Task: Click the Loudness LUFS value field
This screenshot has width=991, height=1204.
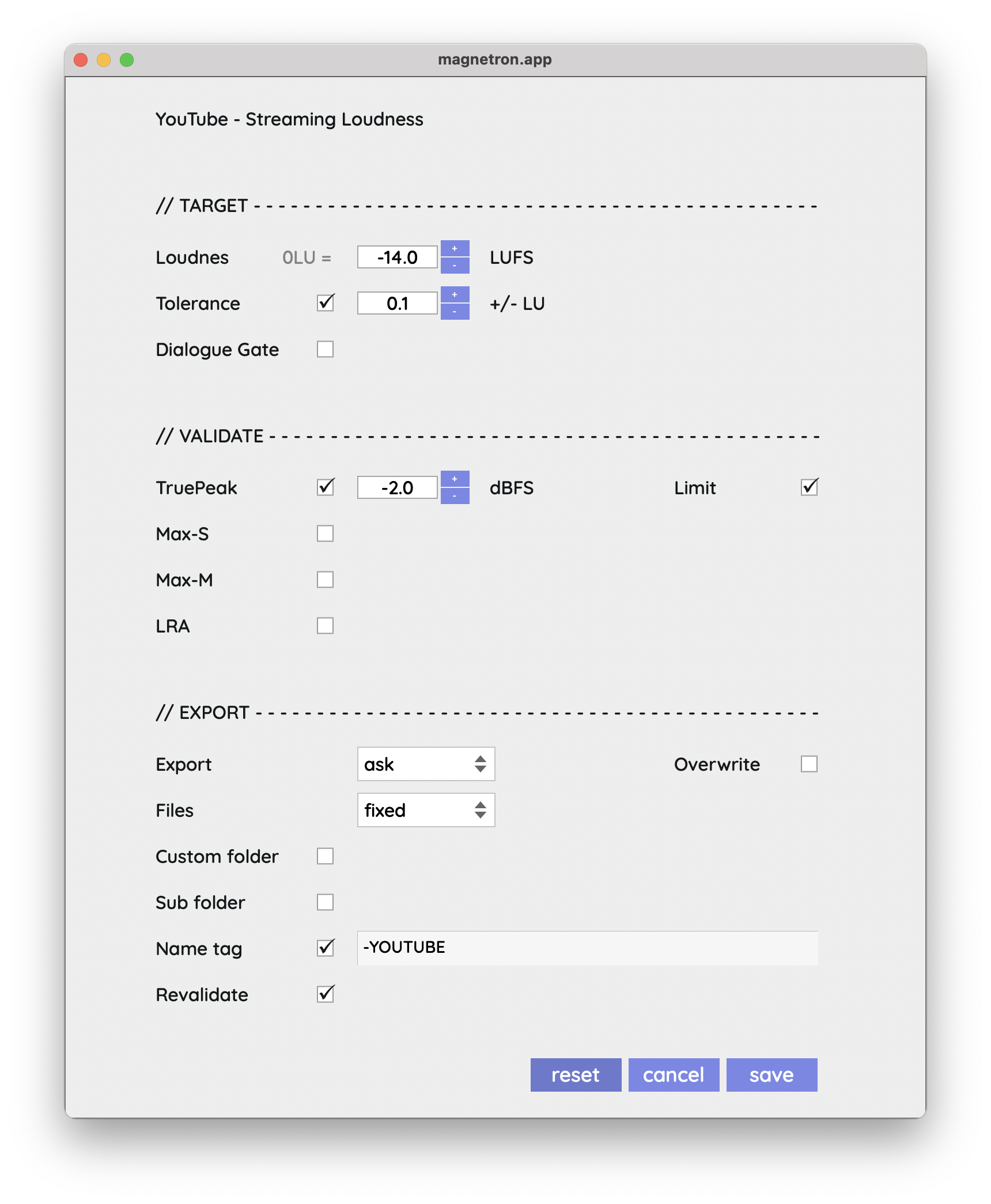Action: [x=398, y=257]
